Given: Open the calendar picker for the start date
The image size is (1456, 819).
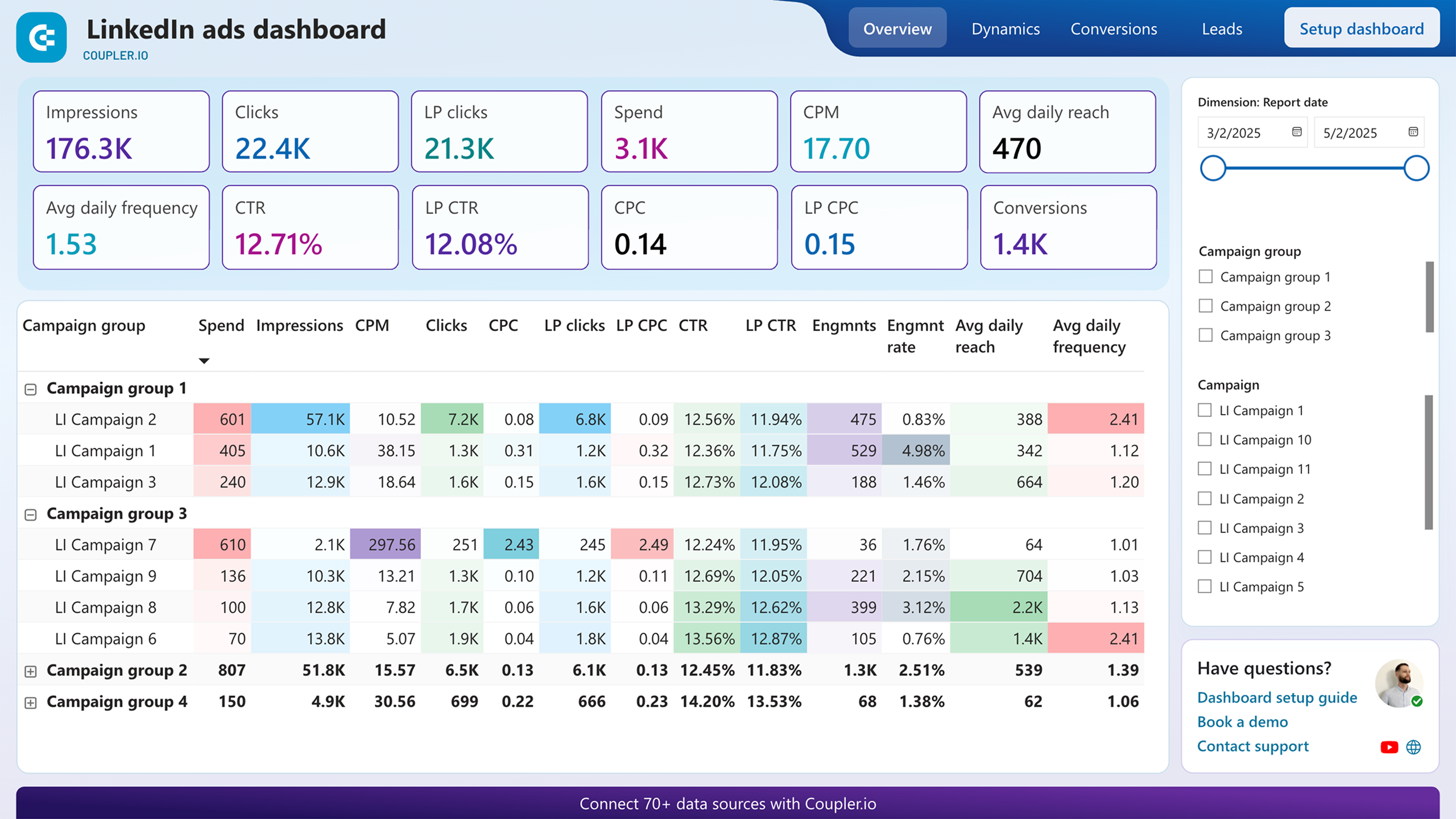Looking at the screenshot, I should 1296,133.
